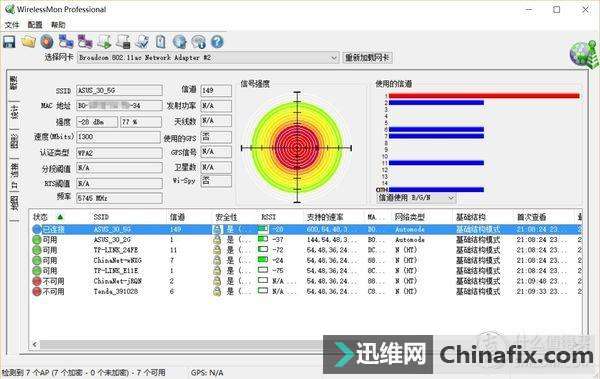Click blue connected icon in ASUS_30_5G row
This screenshot has height=379, width=600.
click(x=37, y=230)
